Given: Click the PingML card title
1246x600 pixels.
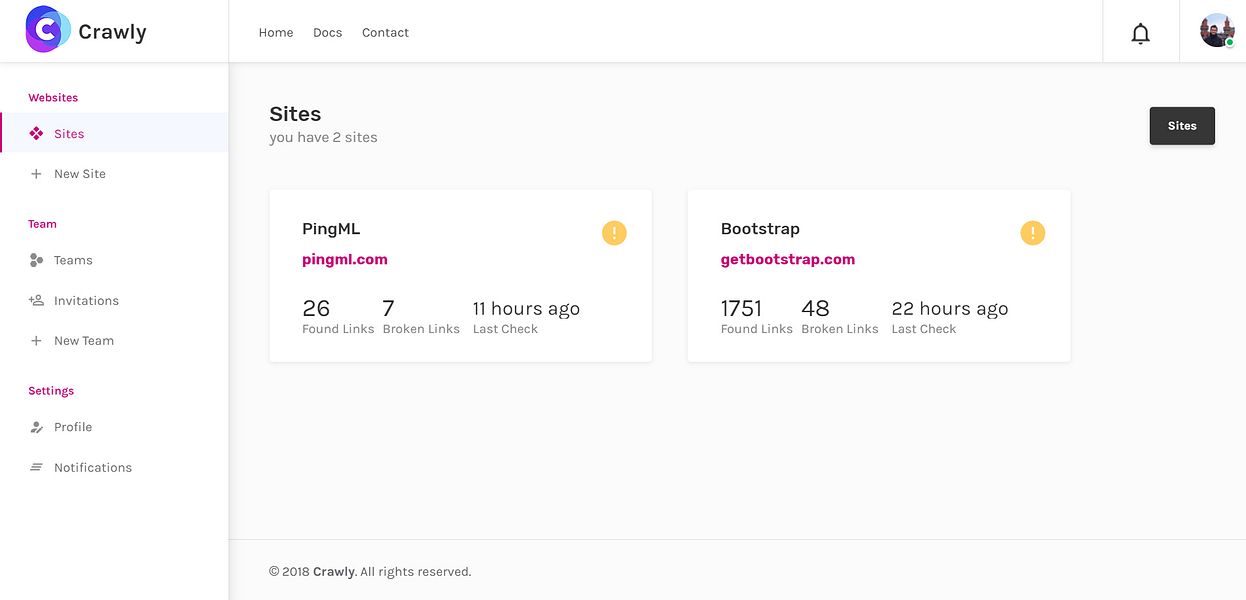Looking at the screenshot, I should coord(331,229).
